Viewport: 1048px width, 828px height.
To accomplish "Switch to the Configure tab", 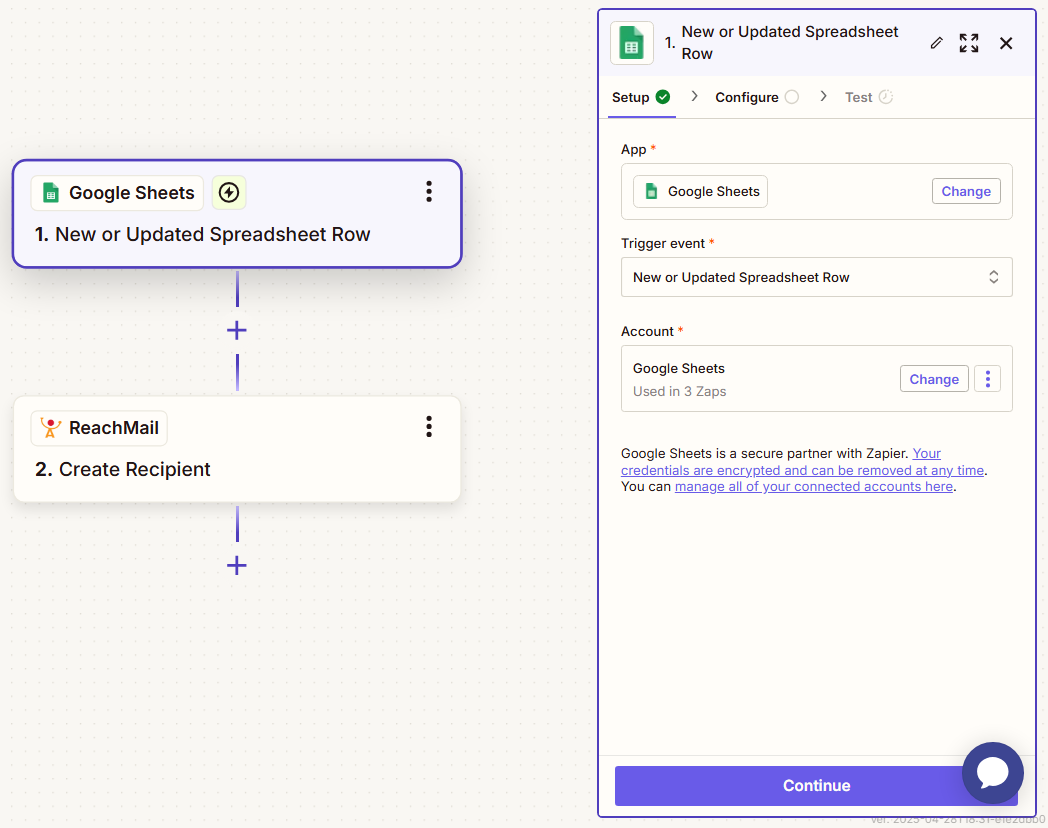I will (757, 98).
